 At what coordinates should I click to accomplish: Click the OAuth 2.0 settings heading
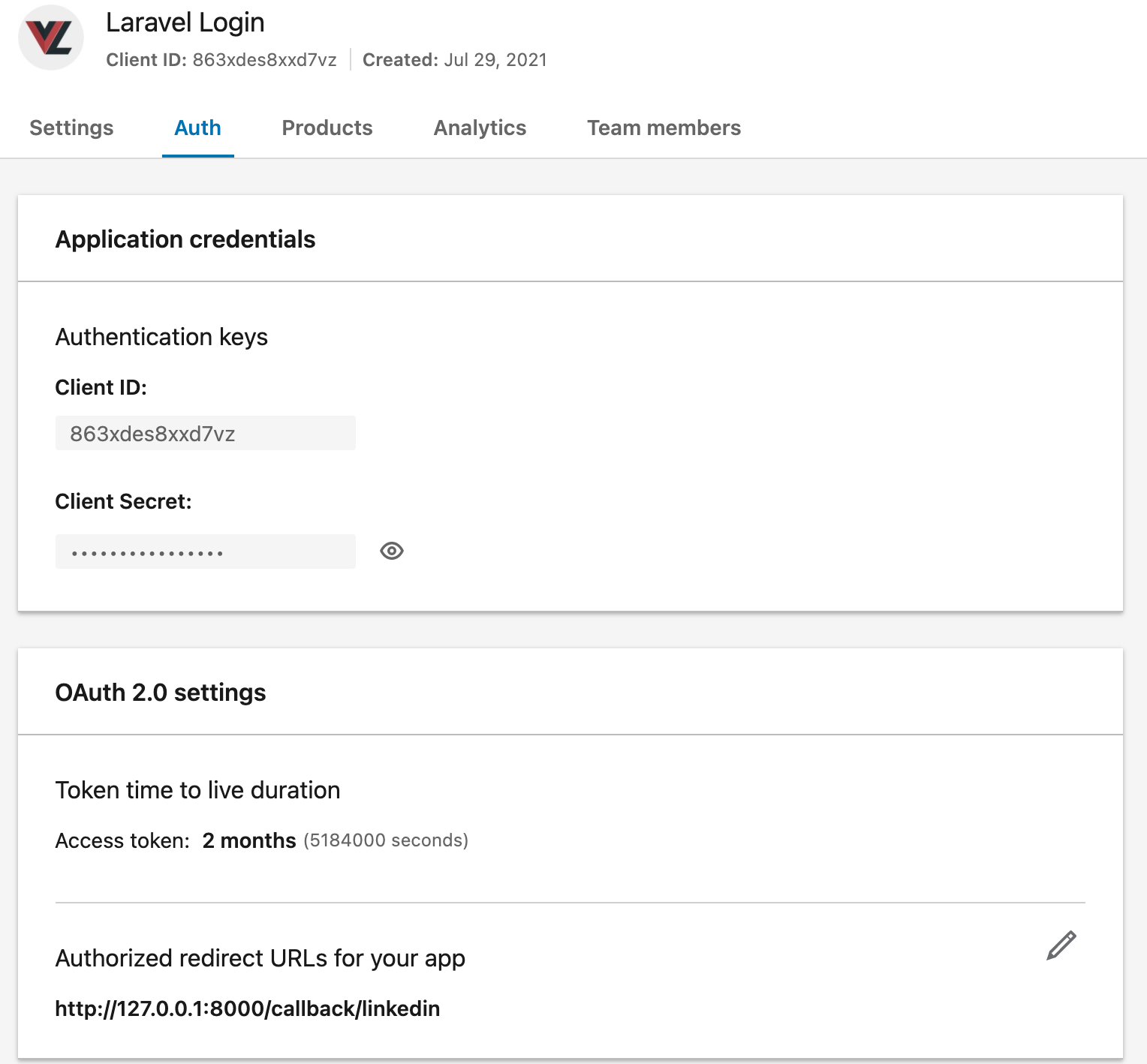click(x=161, y=693)
